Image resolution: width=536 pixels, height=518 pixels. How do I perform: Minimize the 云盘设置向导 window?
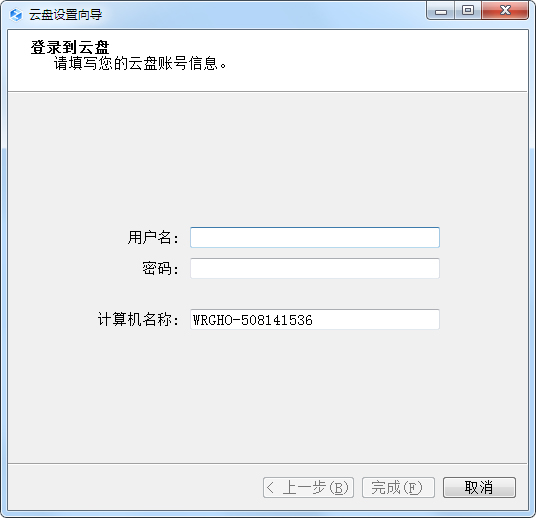click(x=441, y=11)
